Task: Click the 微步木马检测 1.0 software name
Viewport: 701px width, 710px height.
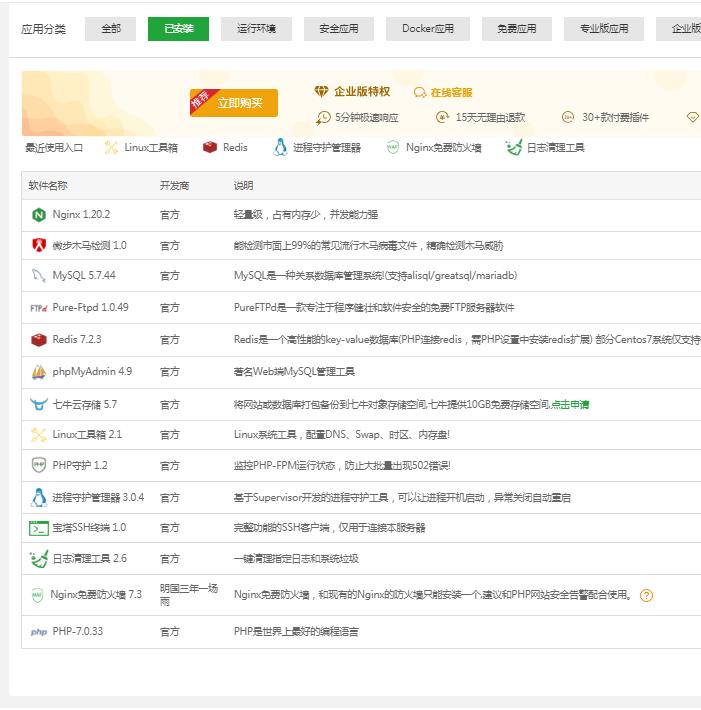Action: click(89, 245)
